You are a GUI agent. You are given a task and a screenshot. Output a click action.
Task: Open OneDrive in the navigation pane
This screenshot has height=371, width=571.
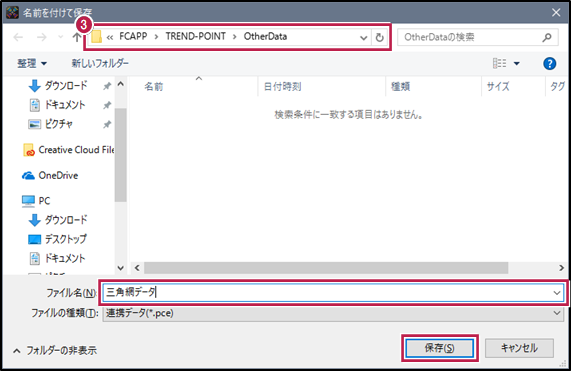pyautogui.click(x=50, y=175)
